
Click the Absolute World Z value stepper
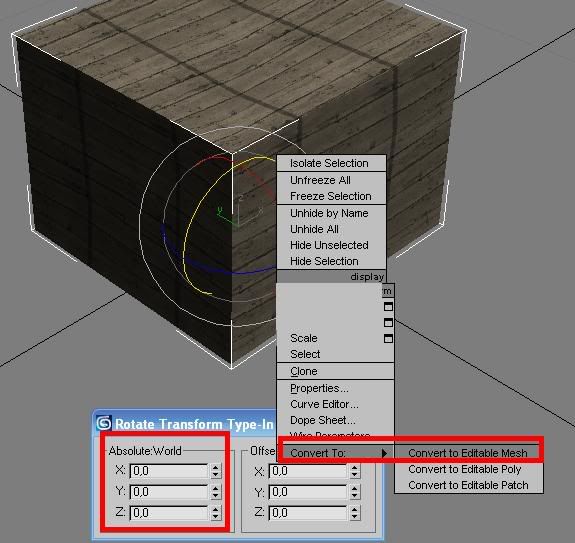[216, 513]
